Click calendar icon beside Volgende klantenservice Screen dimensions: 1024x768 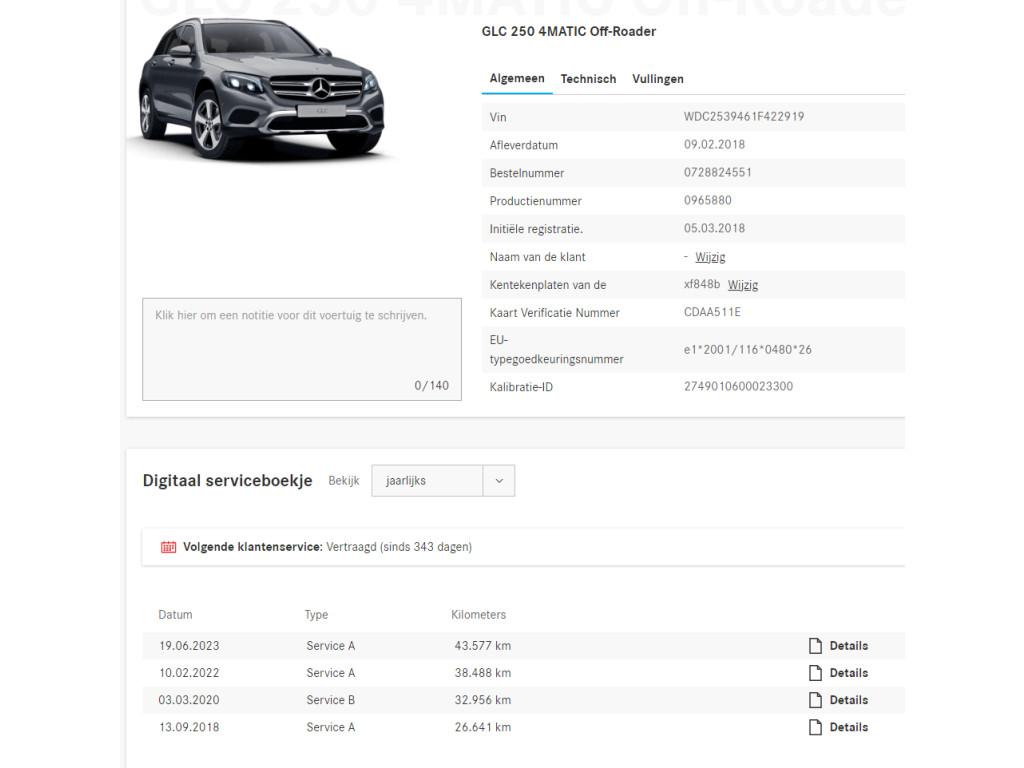tap(169, 547)
